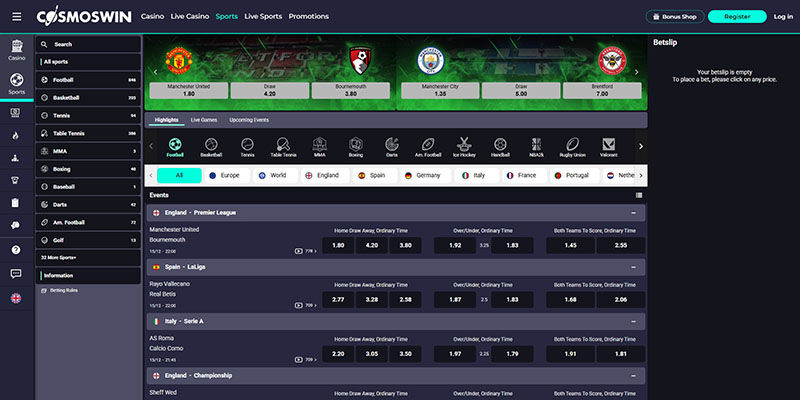Open the Live Sports navigation item
Image resolution: width=800 pixels, height=400 pixels.
263,16
